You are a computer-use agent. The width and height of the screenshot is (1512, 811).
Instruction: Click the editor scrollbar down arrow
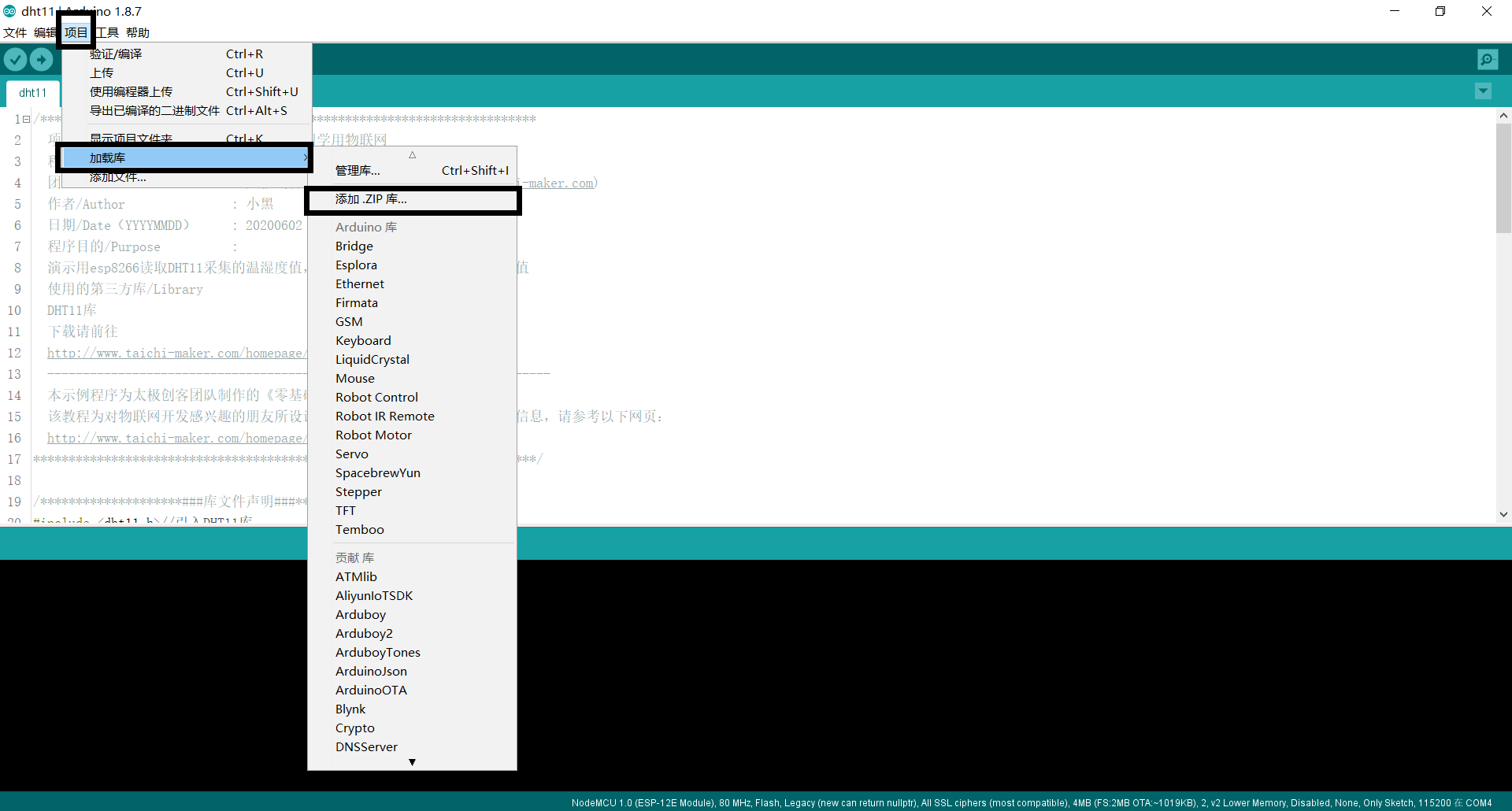(x=1503, y=514)
